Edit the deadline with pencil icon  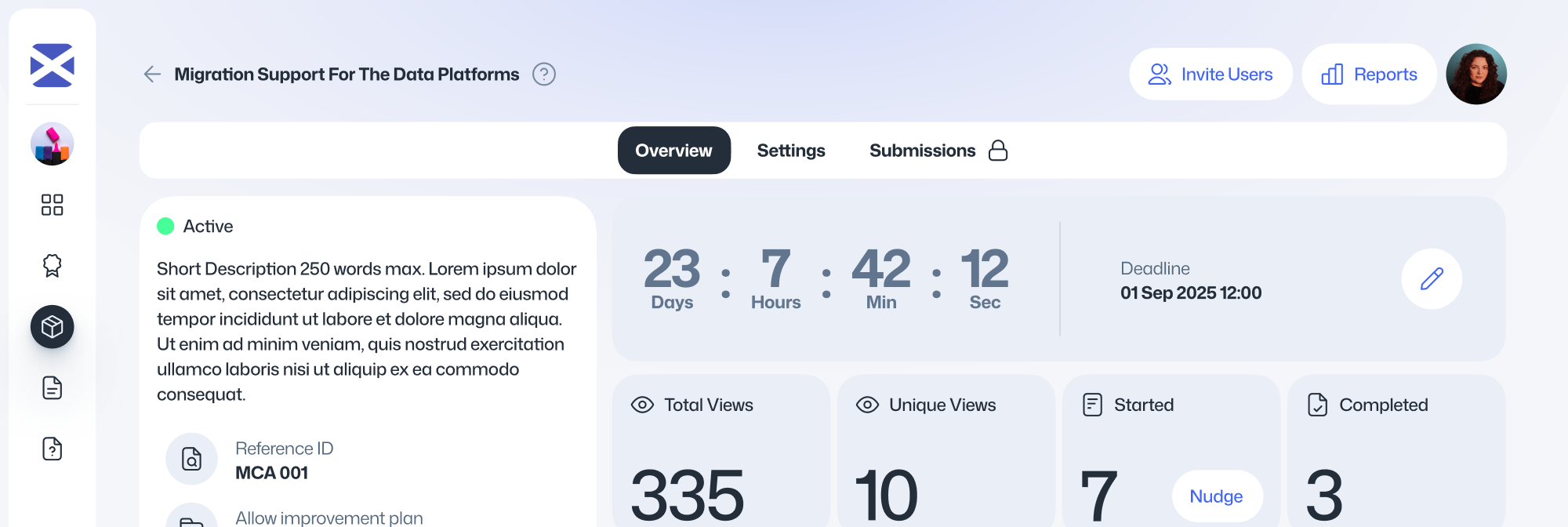click(x=1431, y=279)
